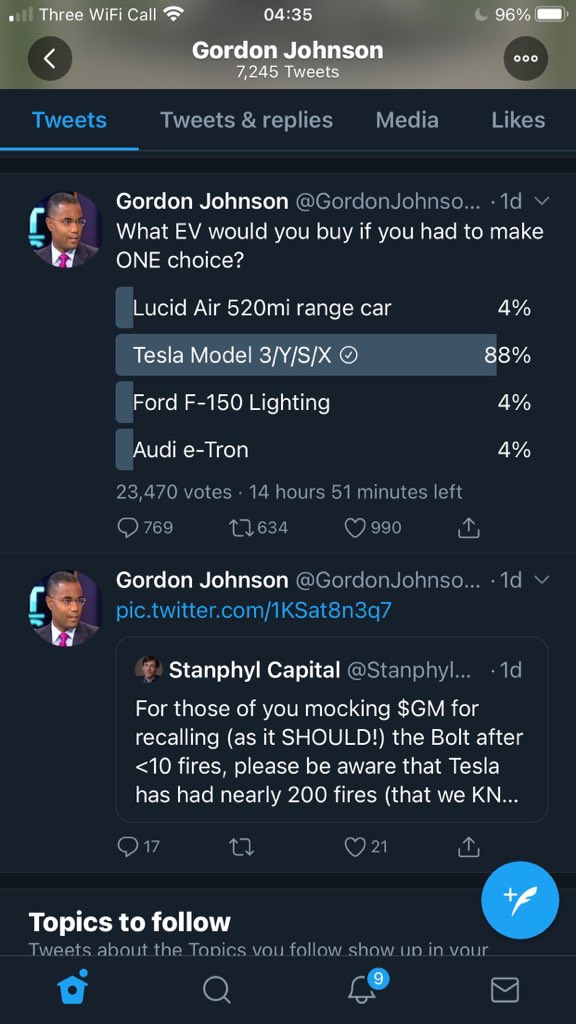Switch to the Media tab
This screenshot has width=576, height=1024.
pyautogui.click(x=407, y=119)
